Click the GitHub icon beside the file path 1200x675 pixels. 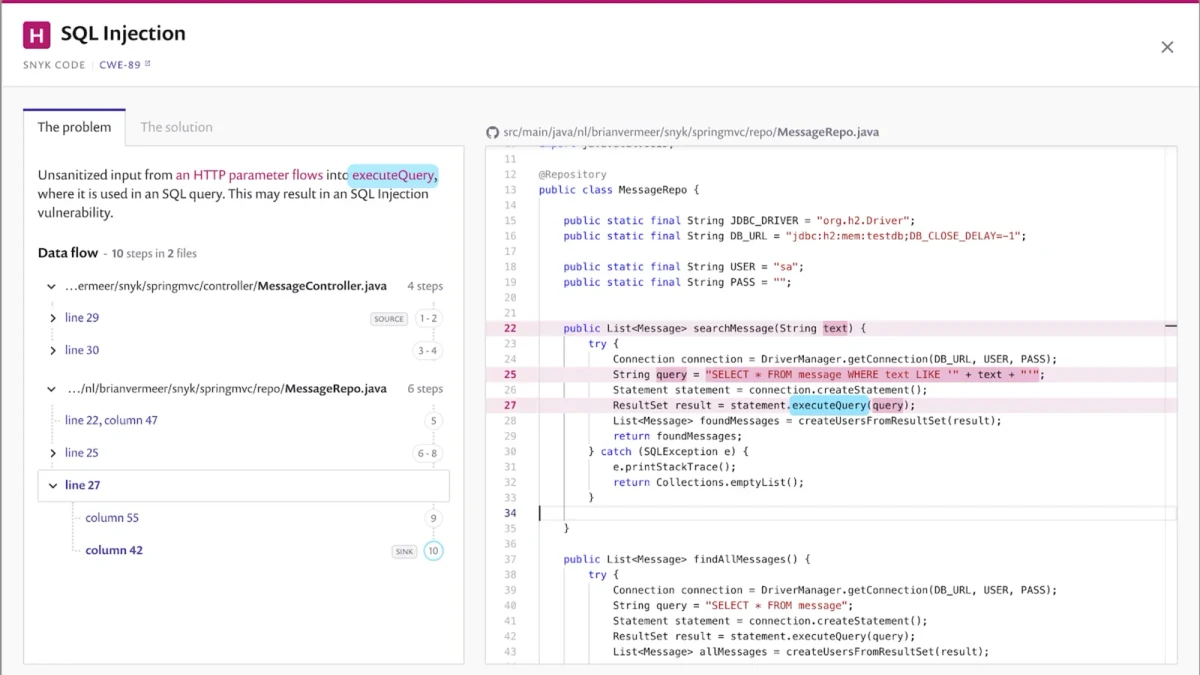(492, 132)
